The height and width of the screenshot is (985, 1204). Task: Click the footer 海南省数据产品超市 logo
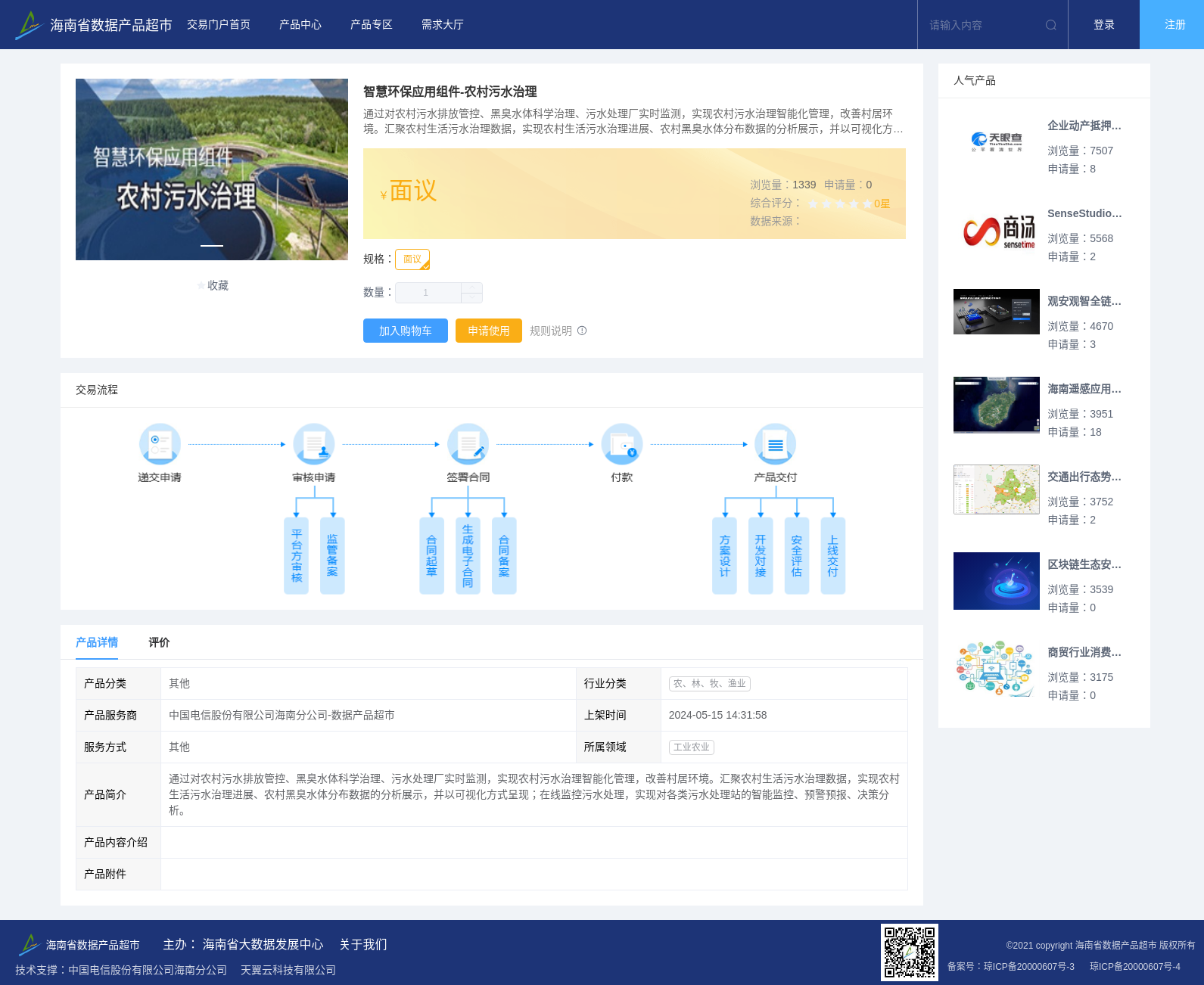[x=79, y=944]
